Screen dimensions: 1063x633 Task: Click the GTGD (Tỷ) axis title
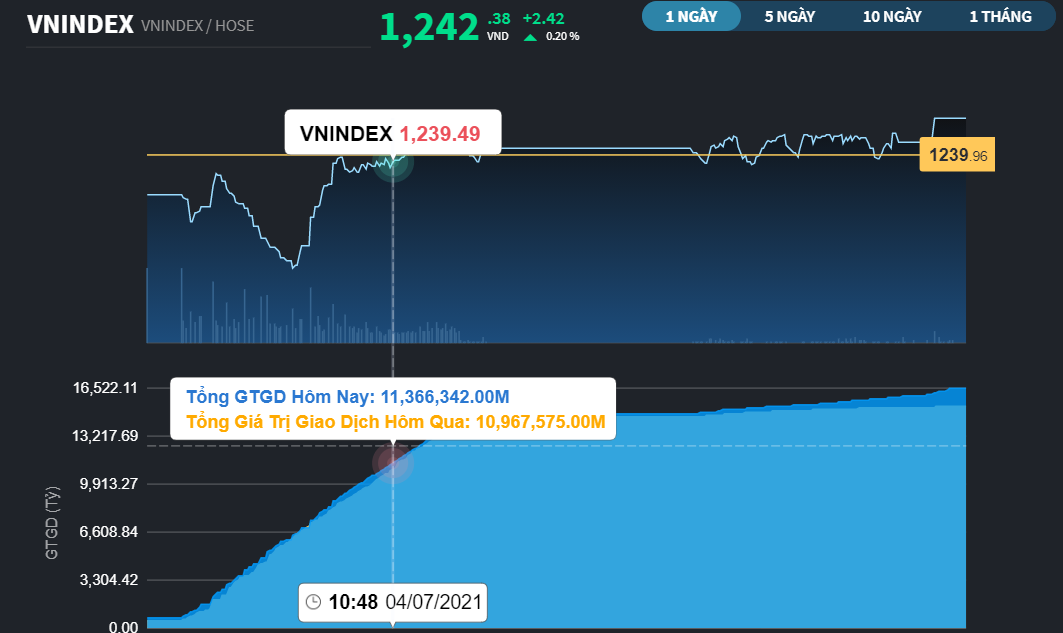tap(52, 523)
